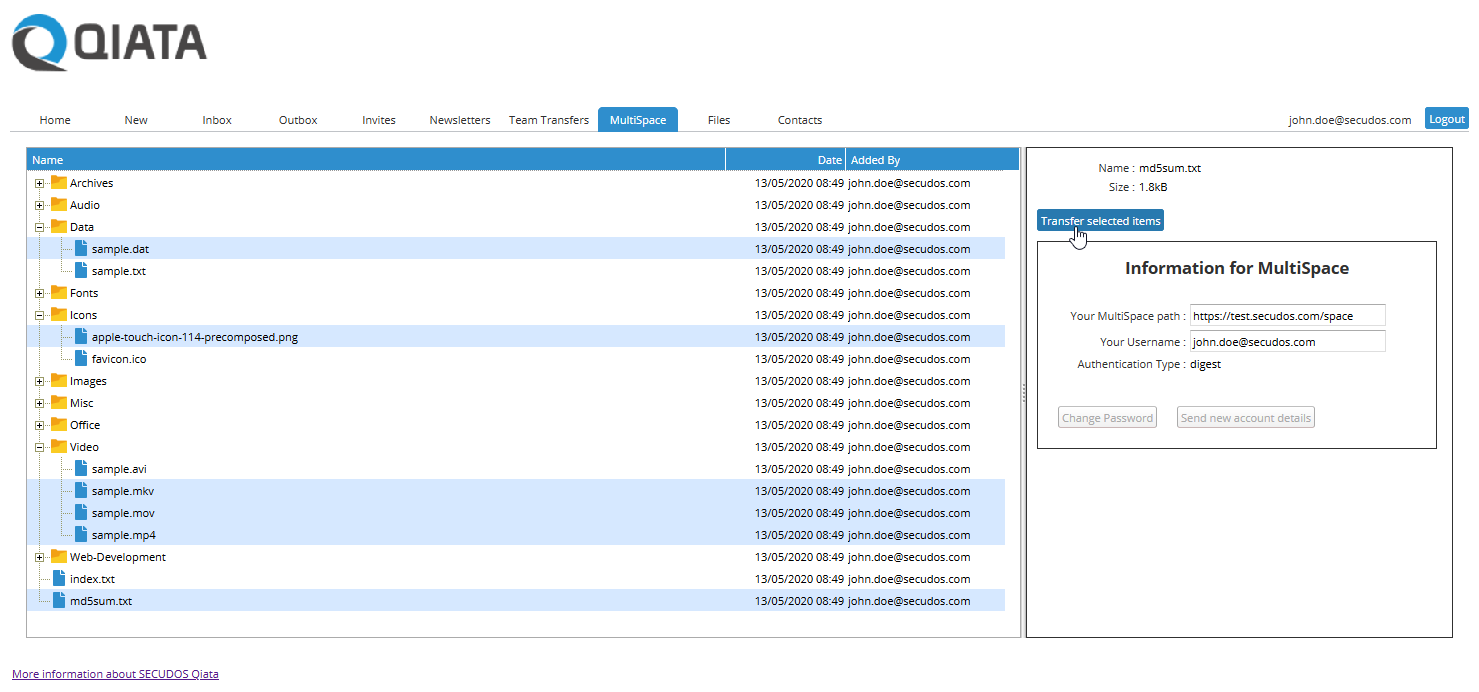Click the QIATA logo
This screenshot has width=1479, height=692.
(109, 43)
